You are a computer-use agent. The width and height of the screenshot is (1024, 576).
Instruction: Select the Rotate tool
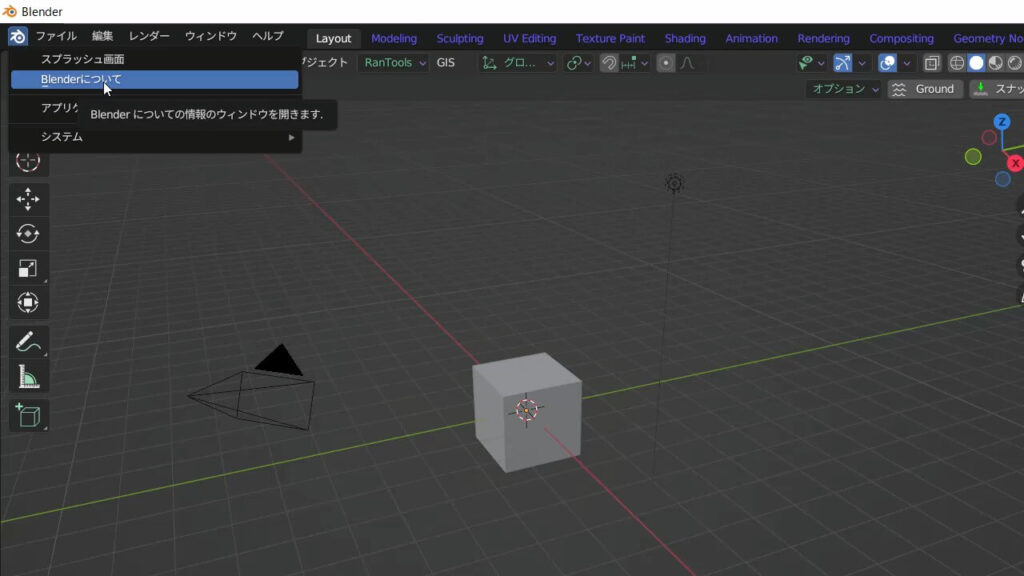click(x=27, y=234)
